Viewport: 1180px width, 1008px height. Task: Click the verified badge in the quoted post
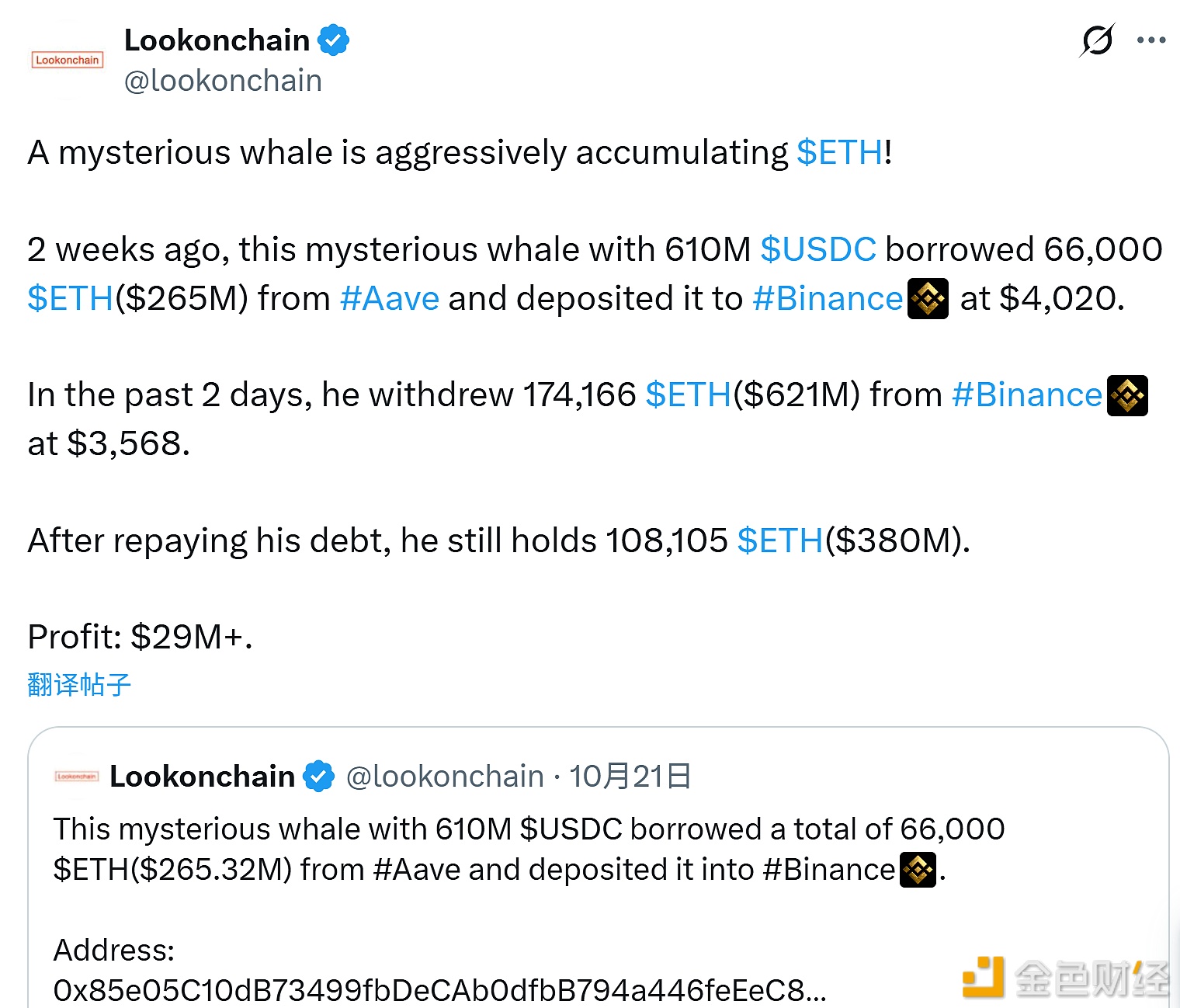[318, 774]
